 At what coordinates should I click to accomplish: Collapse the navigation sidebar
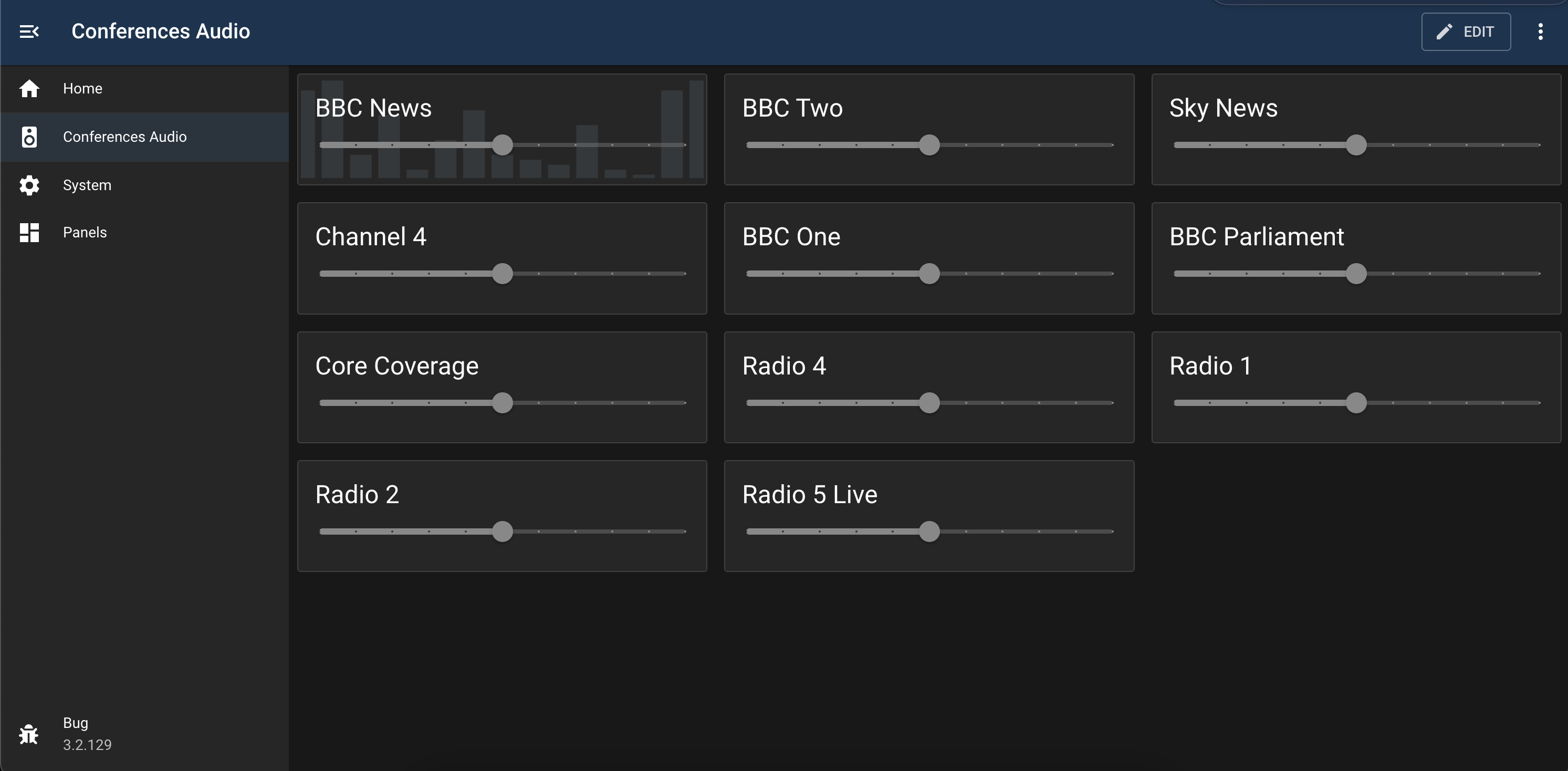point(28,31)
